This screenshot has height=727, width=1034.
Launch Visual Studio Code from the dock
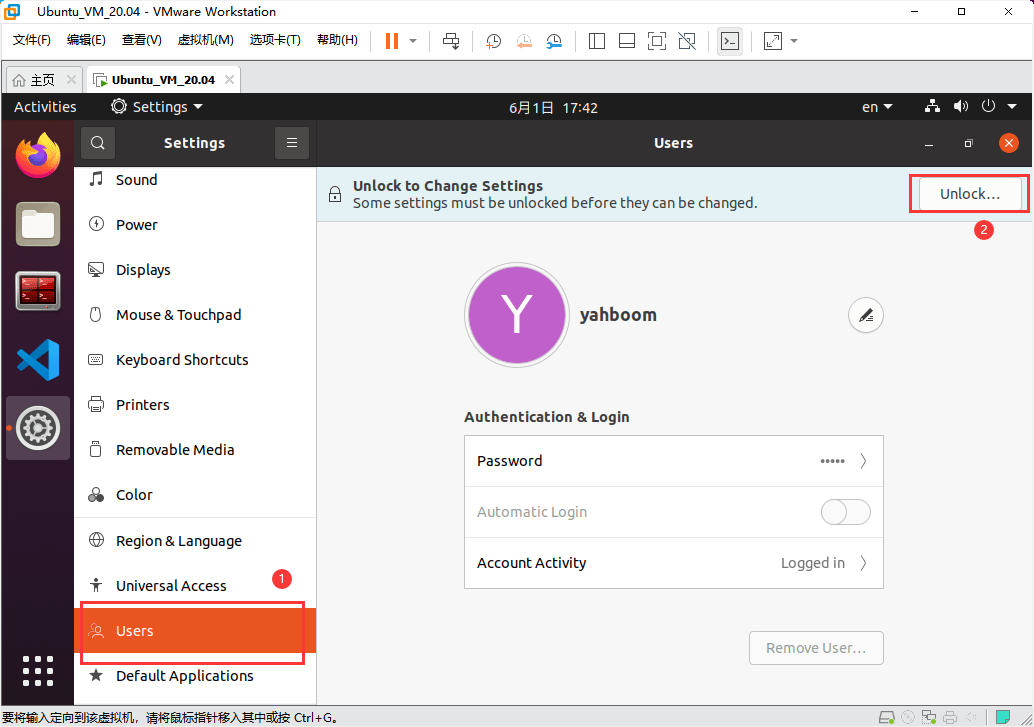pos(38,360)
